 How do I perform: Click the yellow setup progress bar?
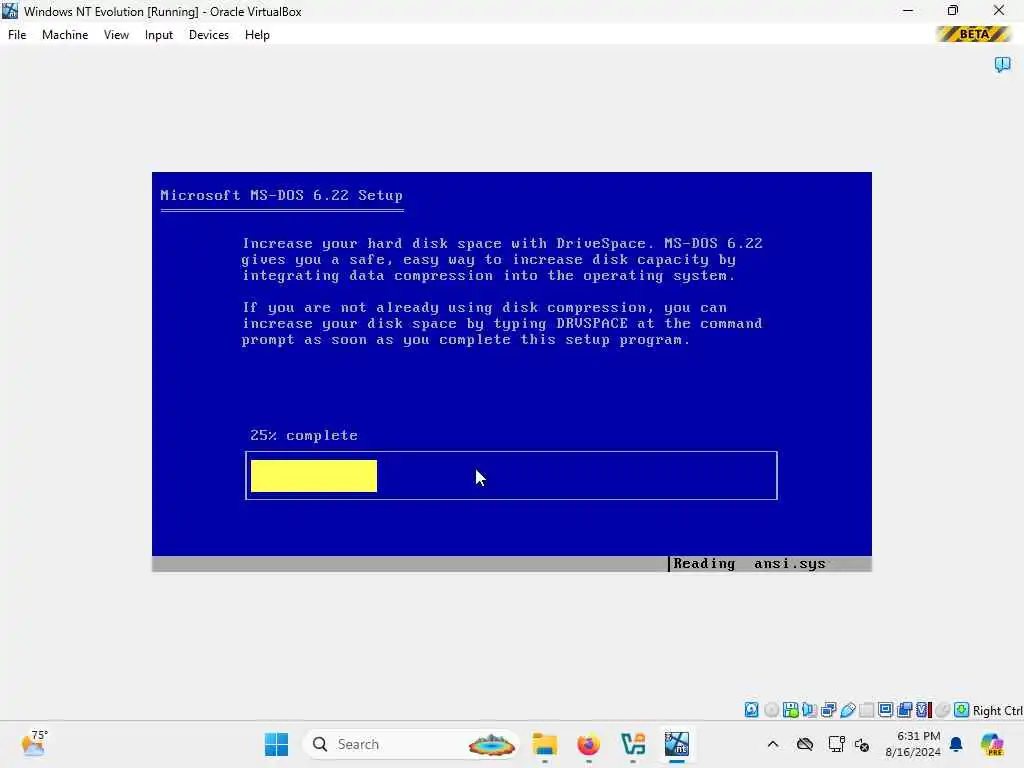314,476
